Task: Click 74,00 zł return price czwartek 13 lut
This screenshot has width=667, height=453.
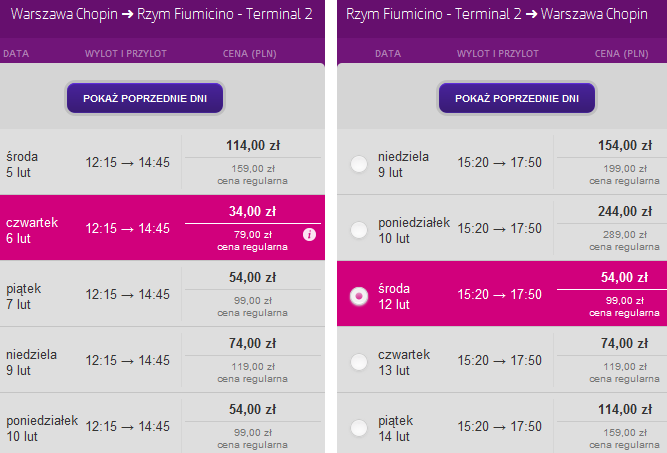Action: (x=625, y=343)
